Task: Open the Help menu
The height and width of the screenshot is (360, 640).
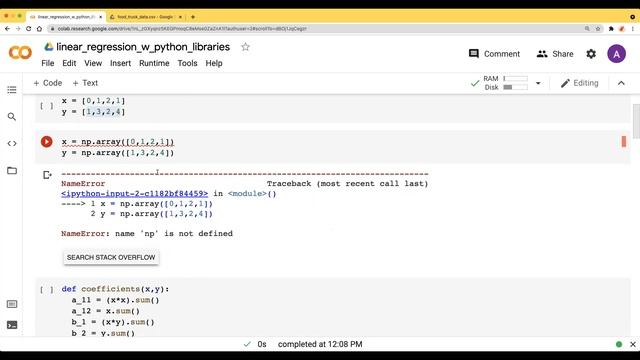Action: pyautogui.click(x=214, y=63)
